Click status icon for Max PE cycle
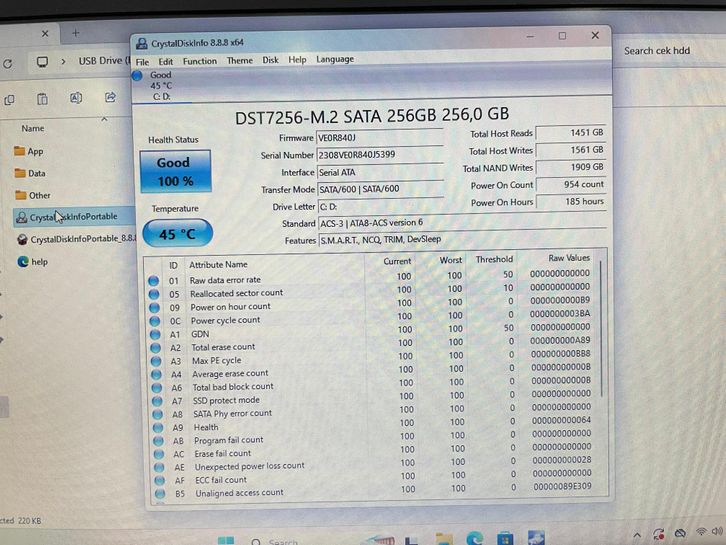 coord(156,361)
